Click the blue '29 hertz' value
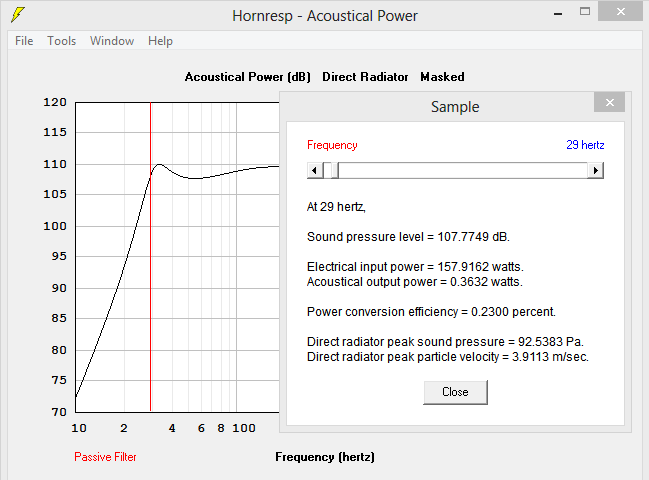This screenshot has width=649, height=480. click(x=585, y=145)
